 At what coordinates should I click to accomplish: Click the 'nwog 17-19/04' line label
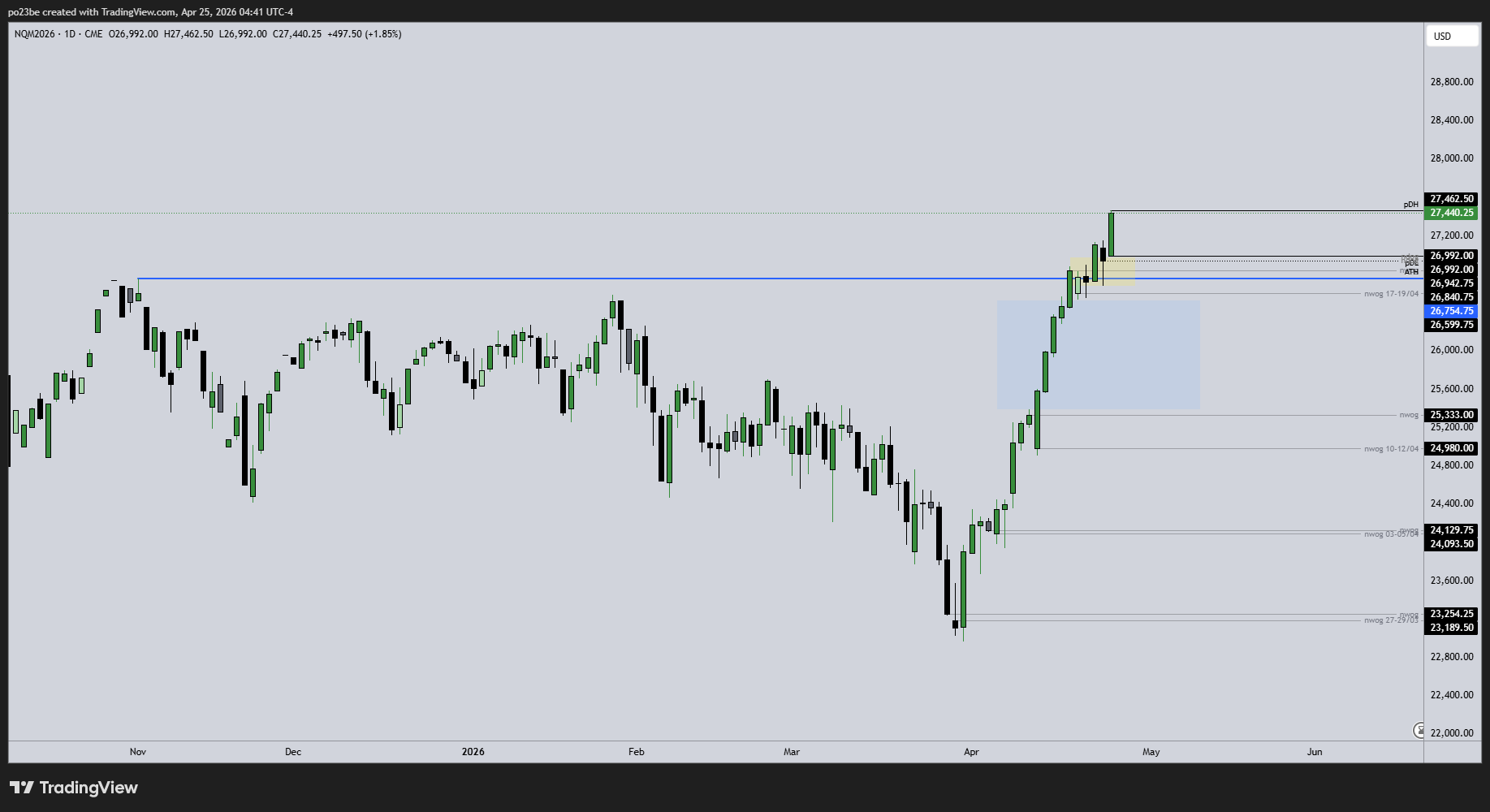point(1391,294)
